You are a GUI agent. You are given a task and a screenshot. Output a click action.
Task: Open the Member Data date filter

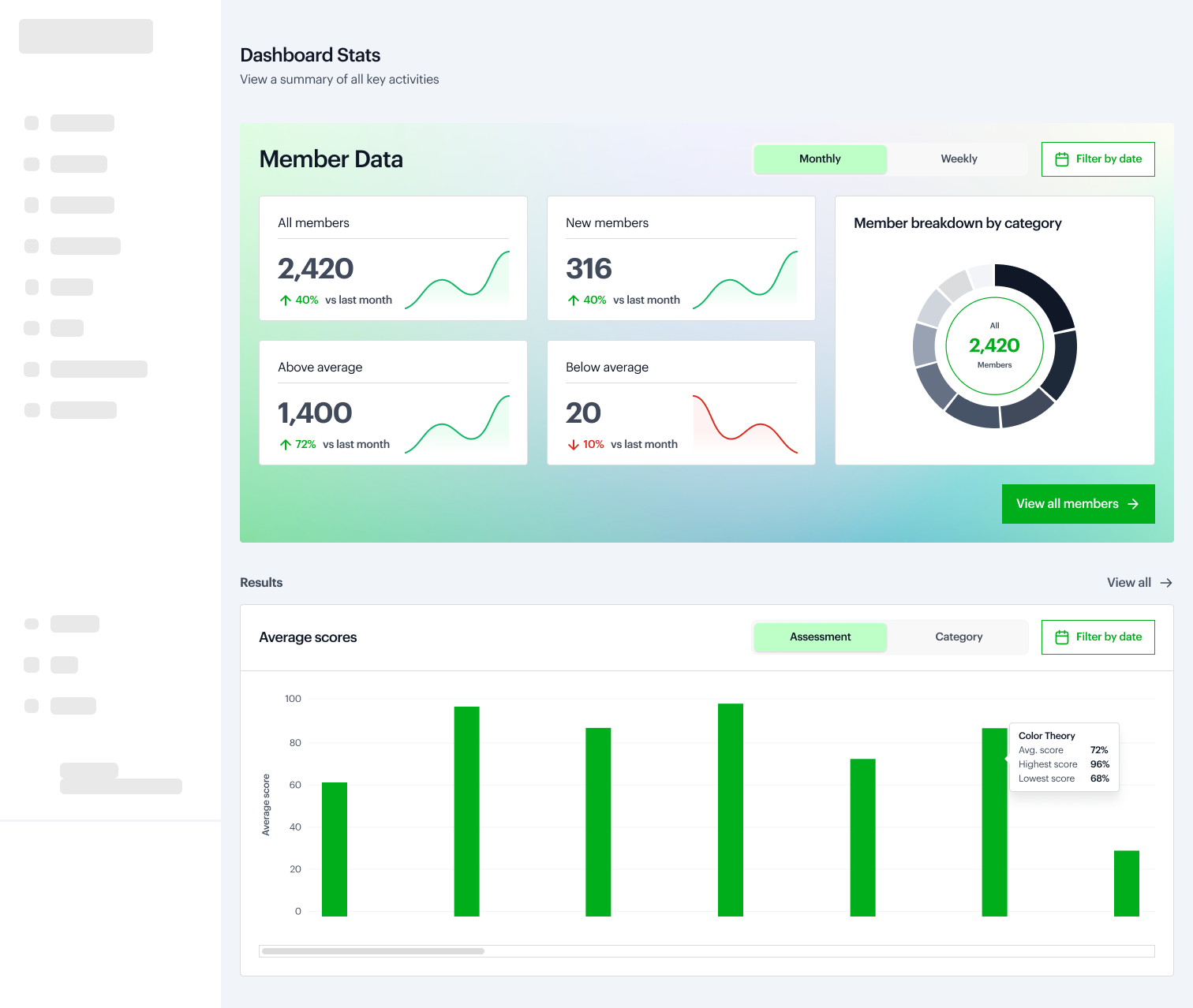(1098, 159)
